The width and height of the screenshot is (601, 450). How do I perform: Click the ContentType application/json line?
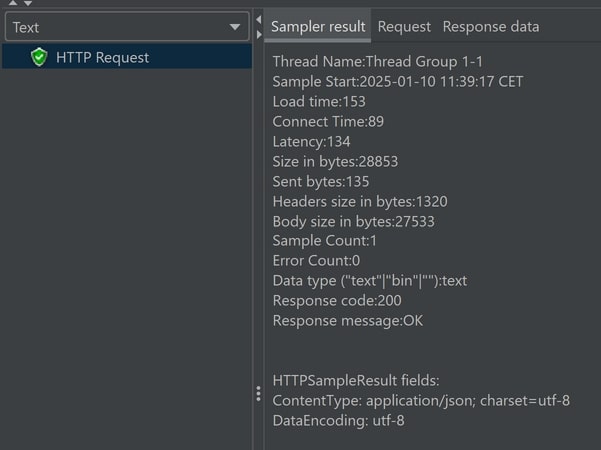pyautogui.click(x=420, y=401)
